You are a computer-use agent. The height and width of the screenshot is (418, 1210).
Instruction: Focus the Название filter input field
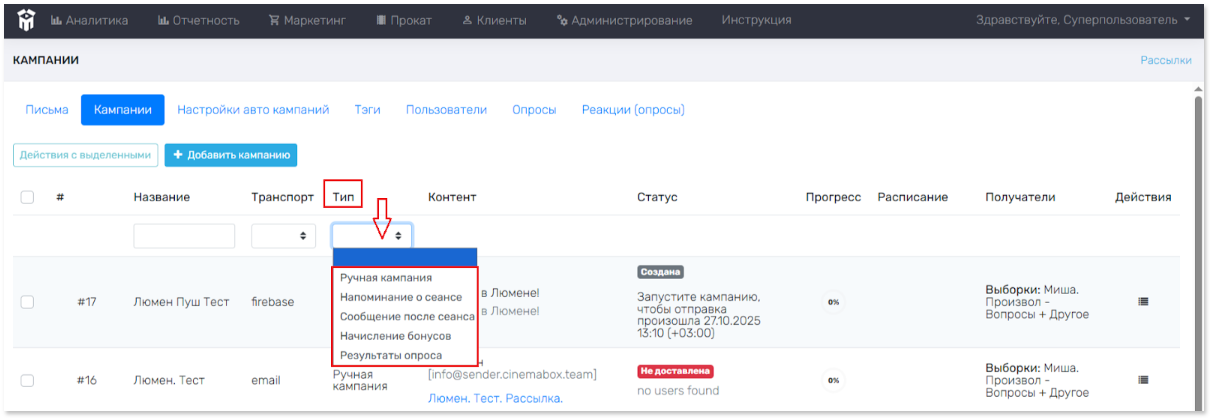pos(184,236)
